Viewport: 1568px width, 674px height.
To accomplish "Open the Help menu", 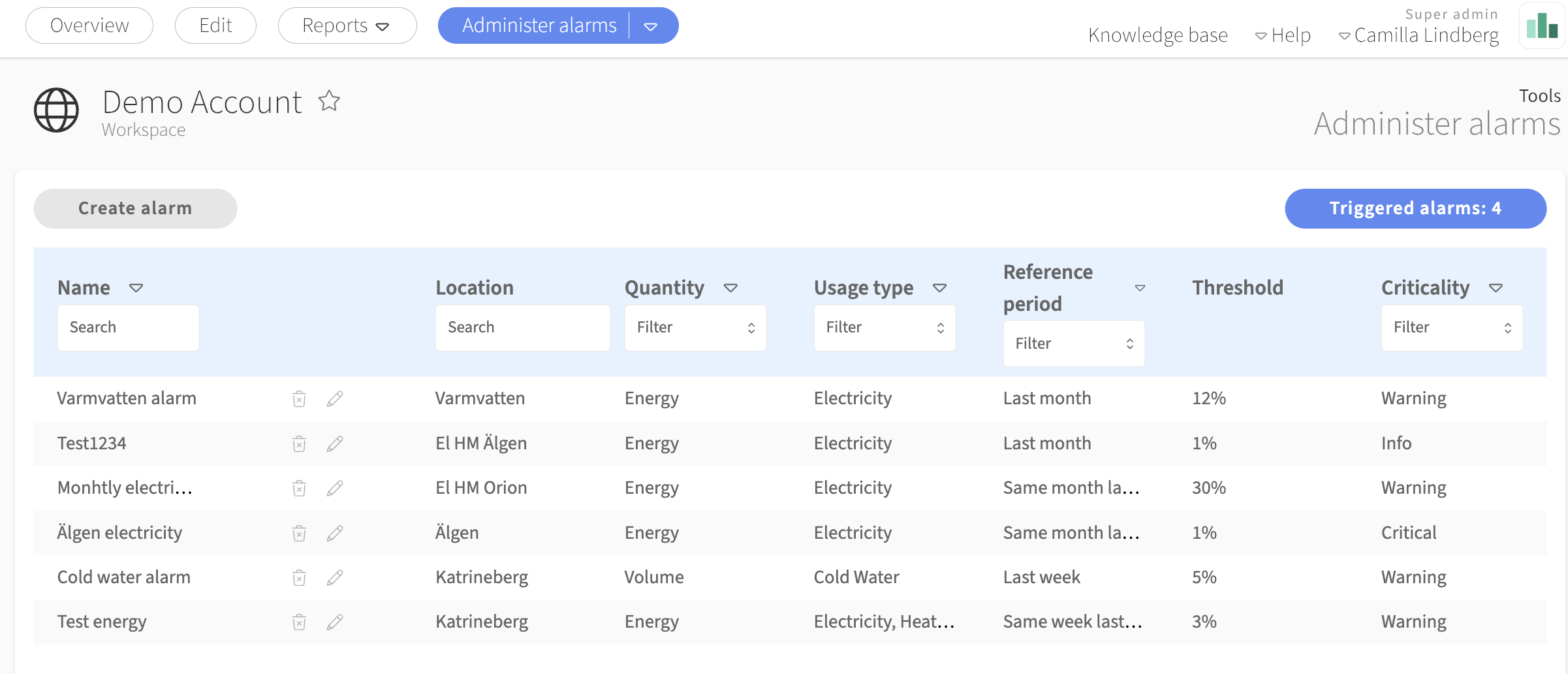I will [1283, 35].
